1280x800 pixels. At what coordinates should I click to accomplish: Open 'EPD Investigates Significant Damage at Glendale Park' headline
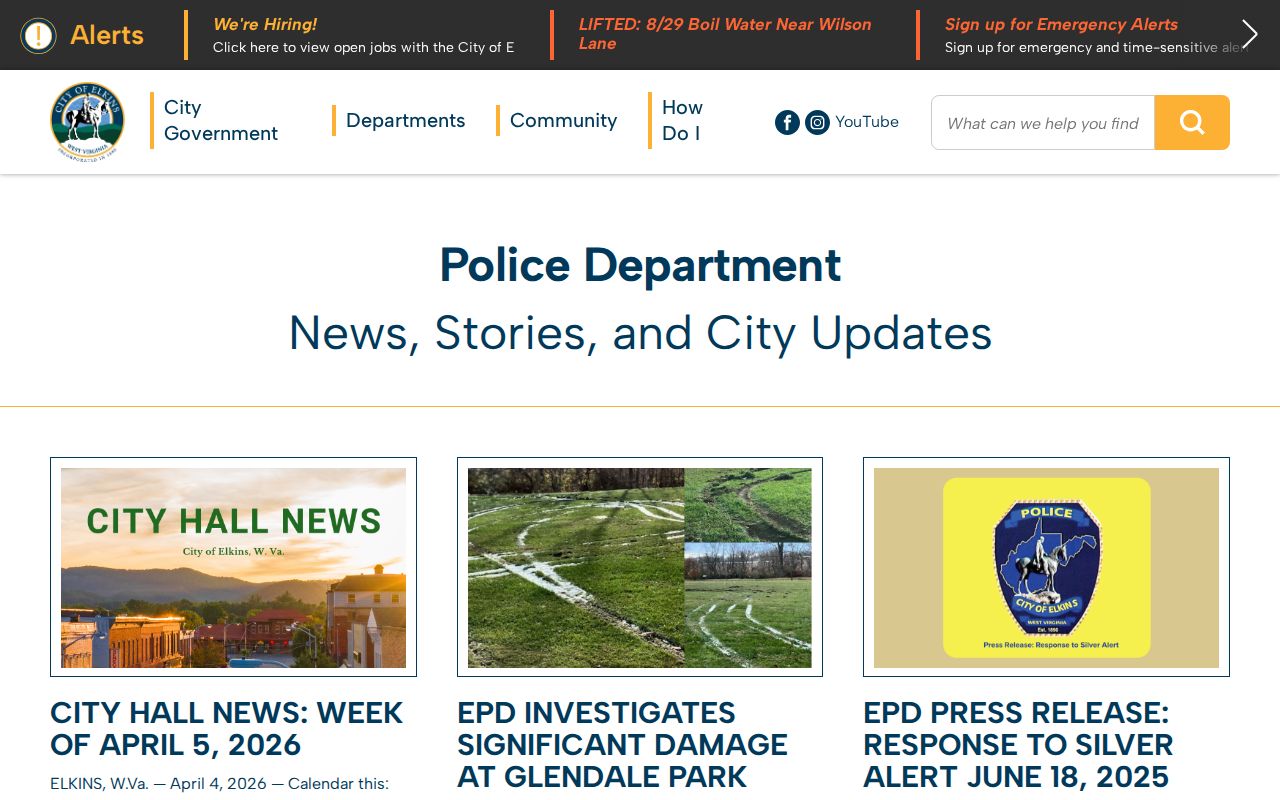coord(622,745)
